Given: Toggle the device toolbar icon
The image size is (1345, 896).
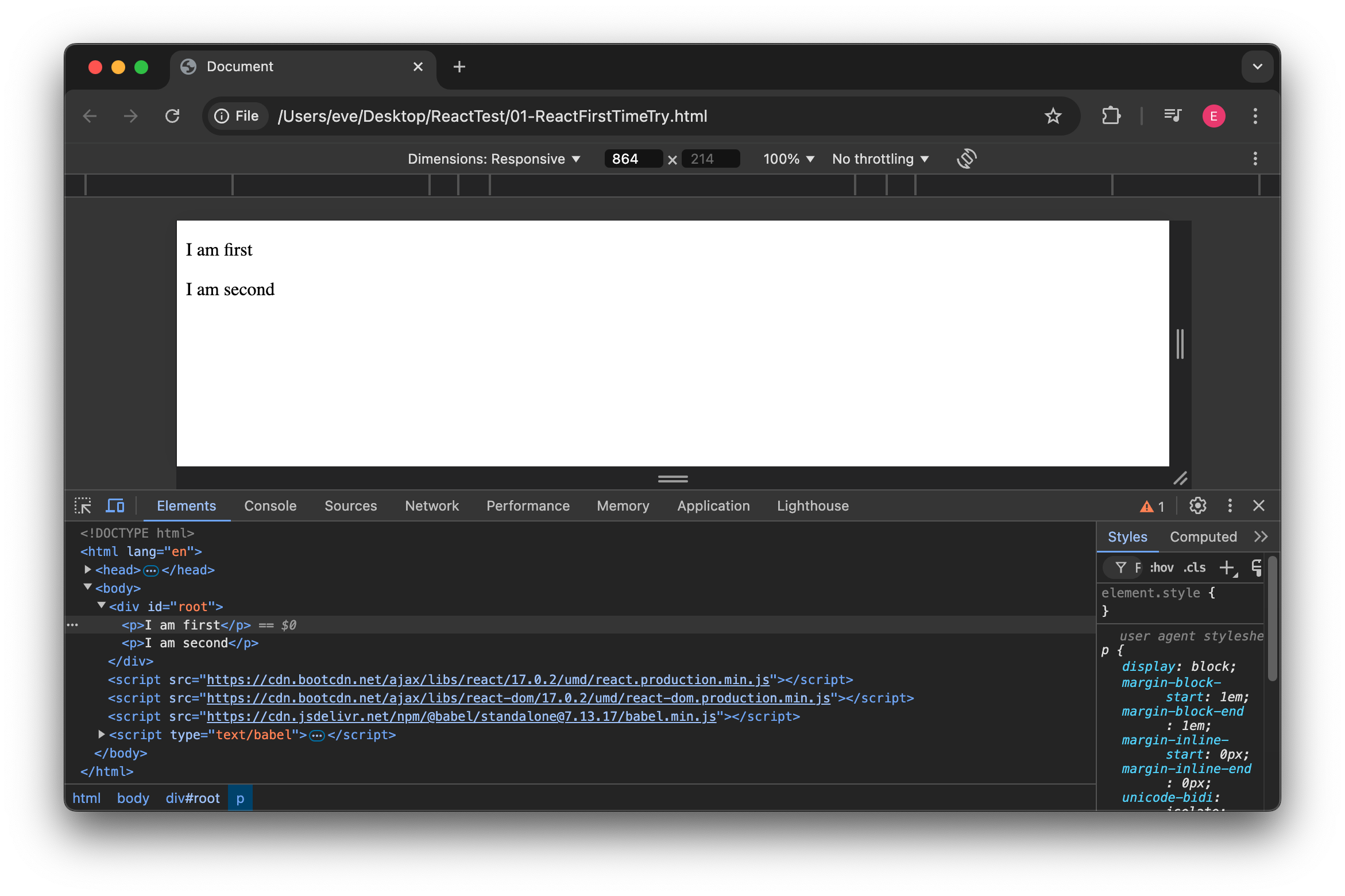Looking at the screenshot, I should click(x=115, y=505).
